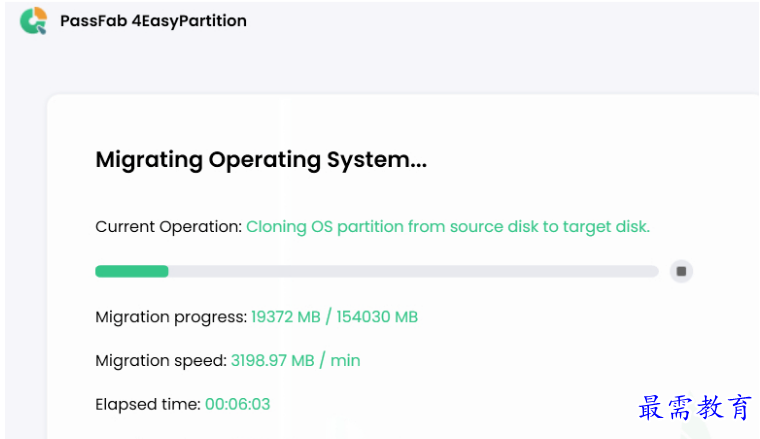The height and width of the screenshot is (439, 760).
Task: Click the 19372 MB / 154030 MB value
Action: [x=334, y=317]
